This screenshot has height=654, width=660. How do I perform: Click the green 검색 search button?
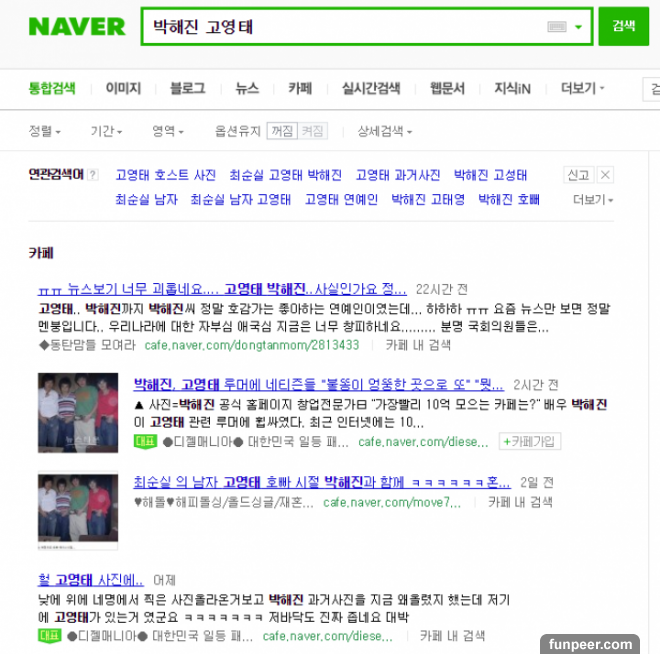pos(623,26)
